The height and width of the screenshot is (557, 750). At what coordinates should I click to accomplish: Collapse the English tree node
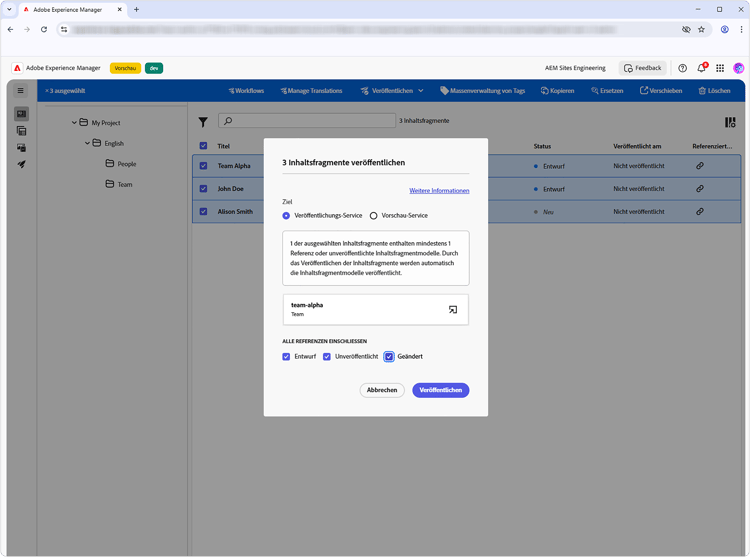(x=87, y=143)
